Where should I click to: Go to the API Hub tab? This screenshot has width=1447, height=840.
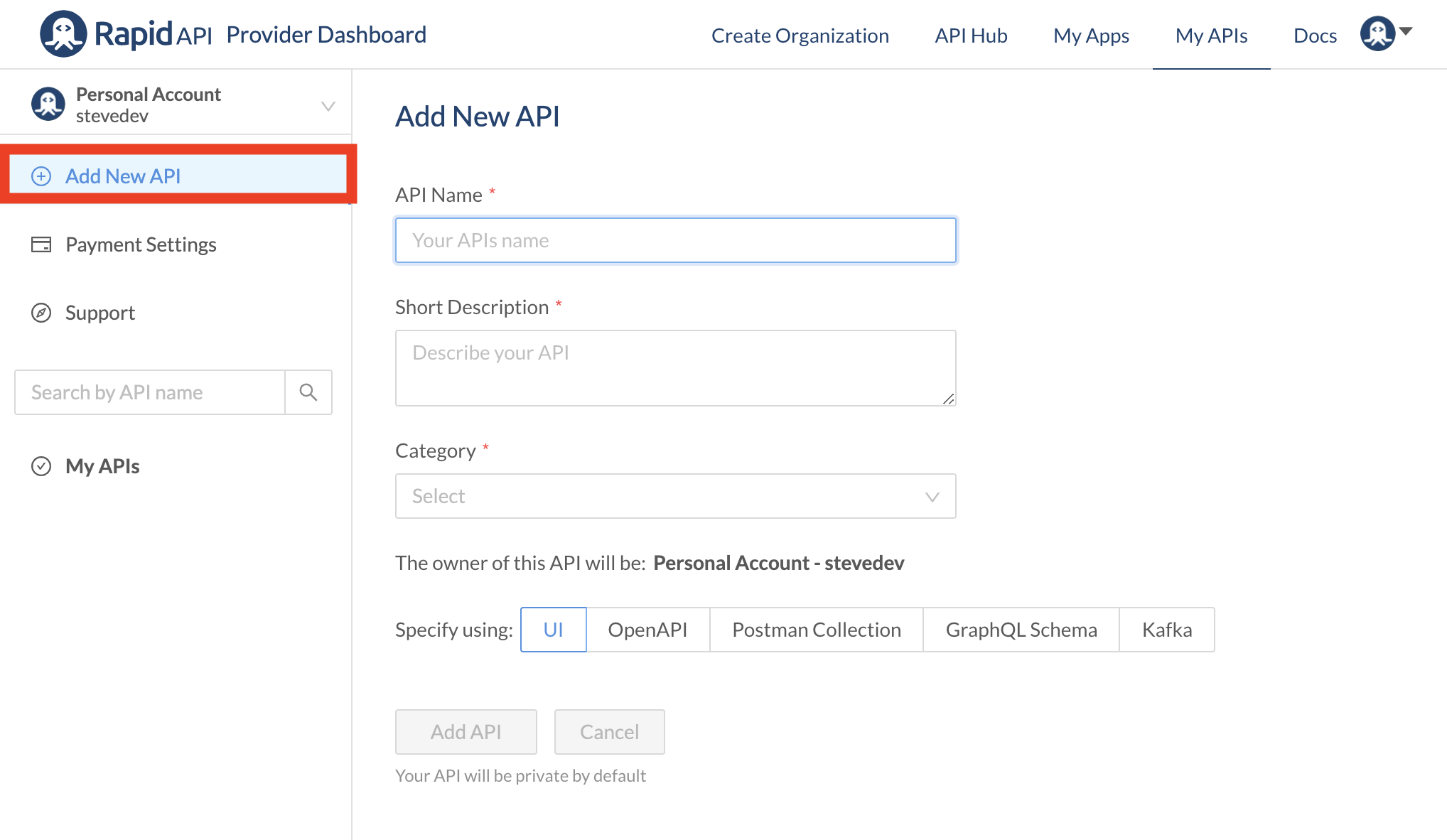[971, 36]
